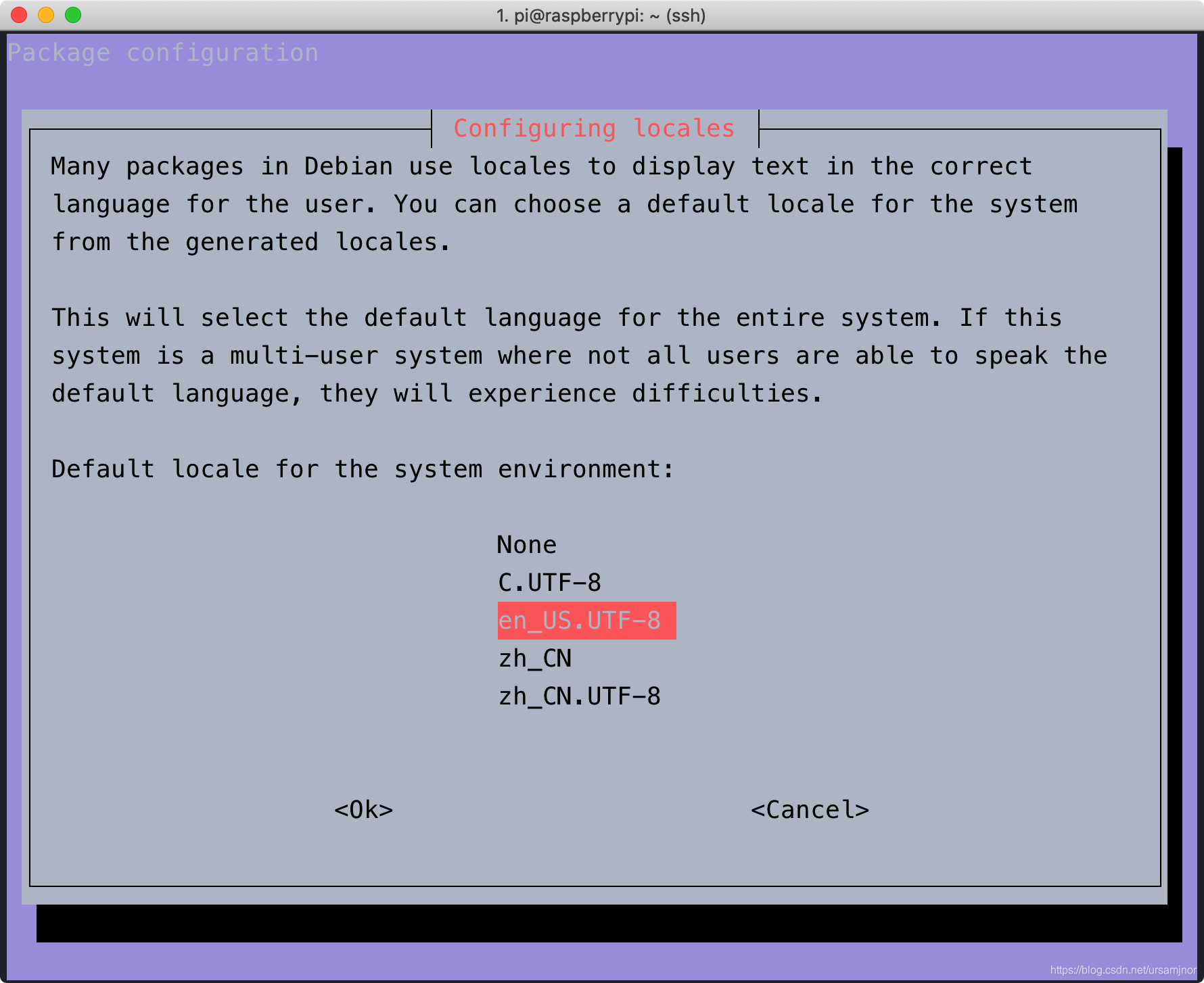Click 'Default locale for the system environment:' label
1204x983 pixels.
click(x=363, y=469)
